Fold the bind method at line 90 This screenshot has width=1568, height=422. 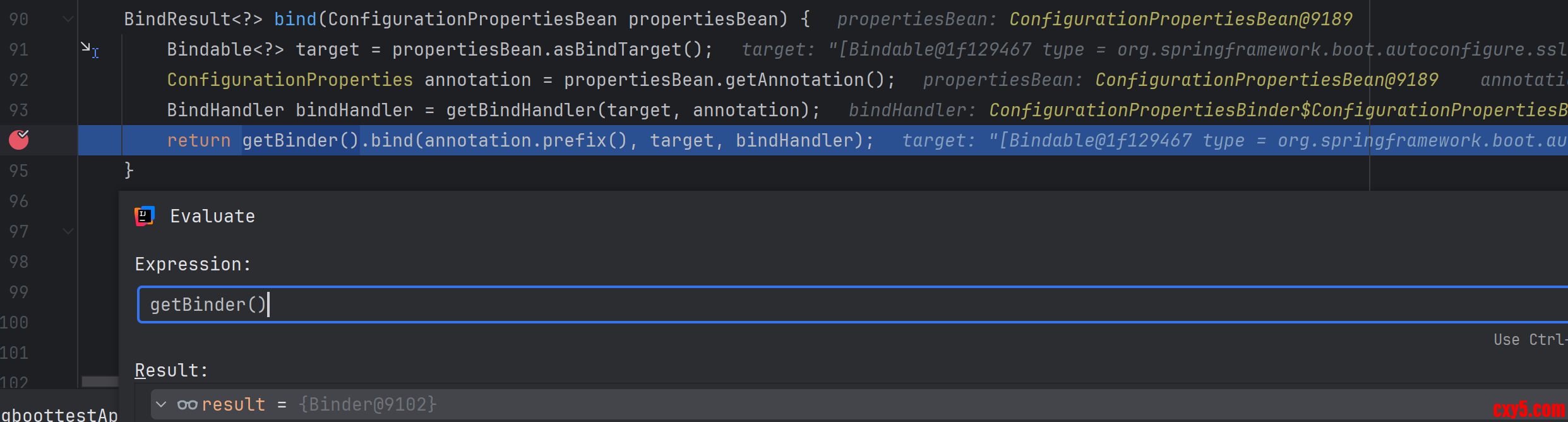pyautogui.click(x=68, y=19)
